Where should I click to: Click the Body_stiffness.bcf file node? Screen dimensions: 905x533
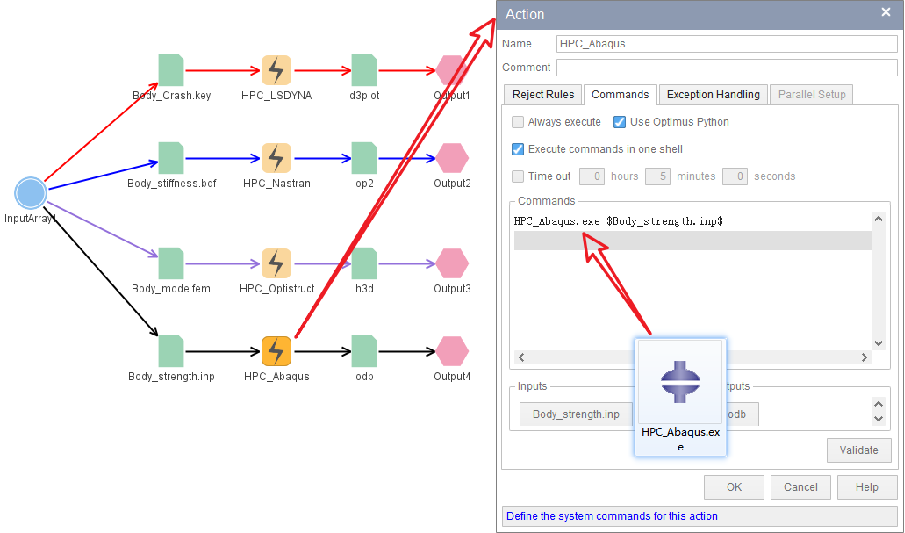(x=171, y=158)
